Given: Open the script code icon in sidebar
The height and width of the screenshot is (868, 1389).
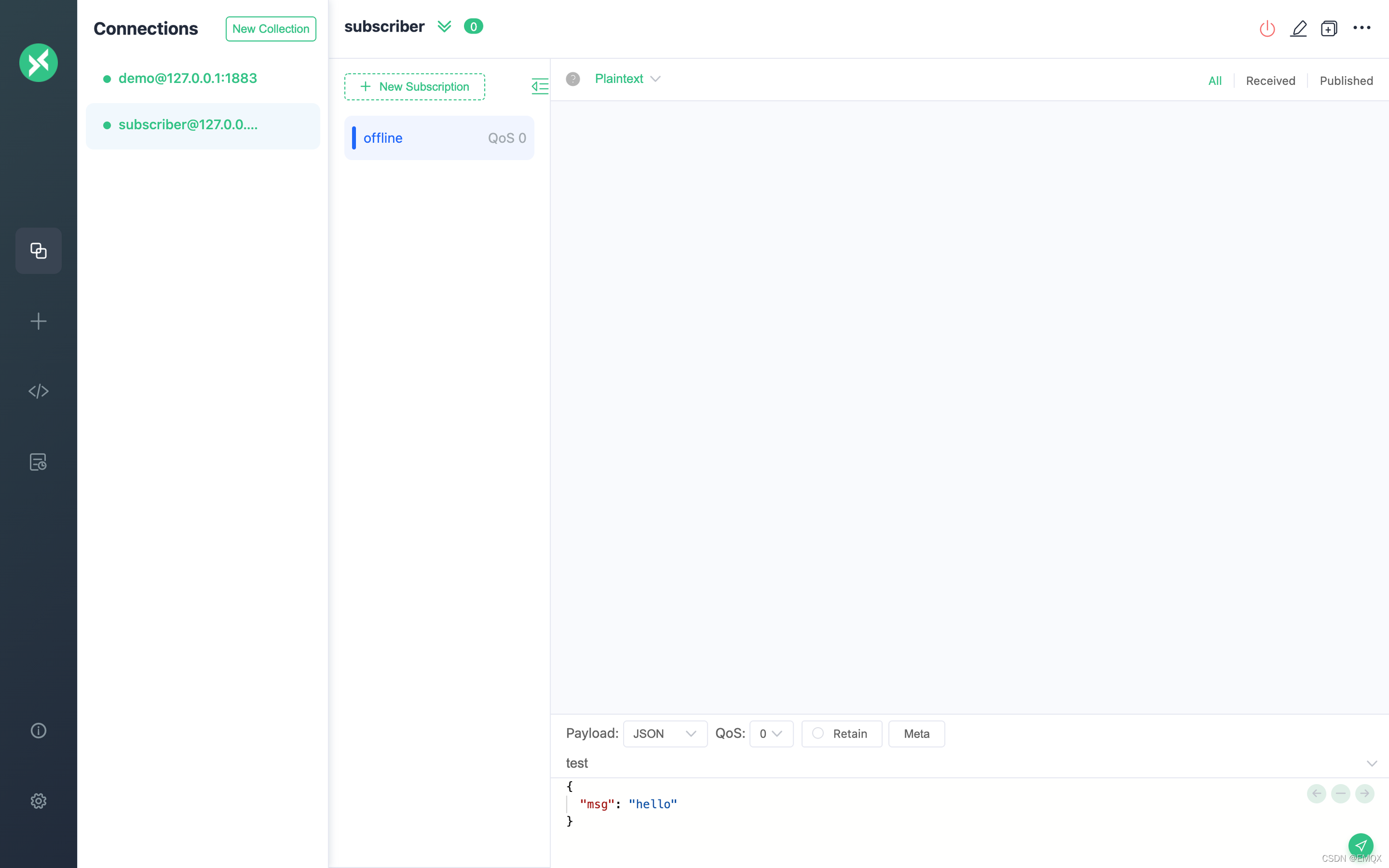Looking at the screenshot, I should coord(38,392).
